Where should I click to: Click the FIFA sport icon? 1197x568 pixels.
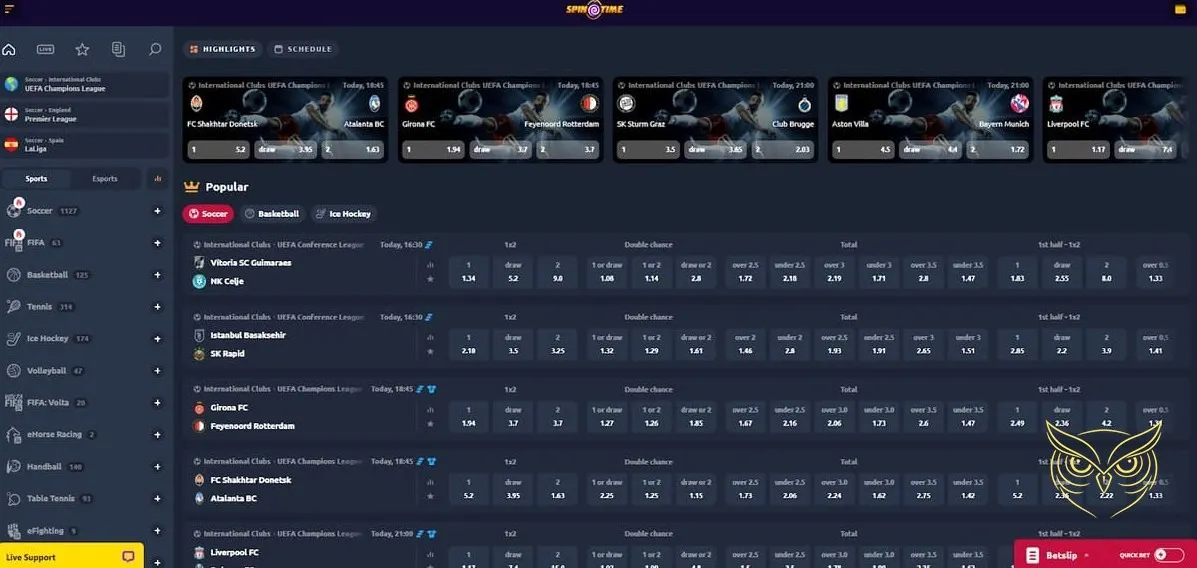click(x=14, y=243)
